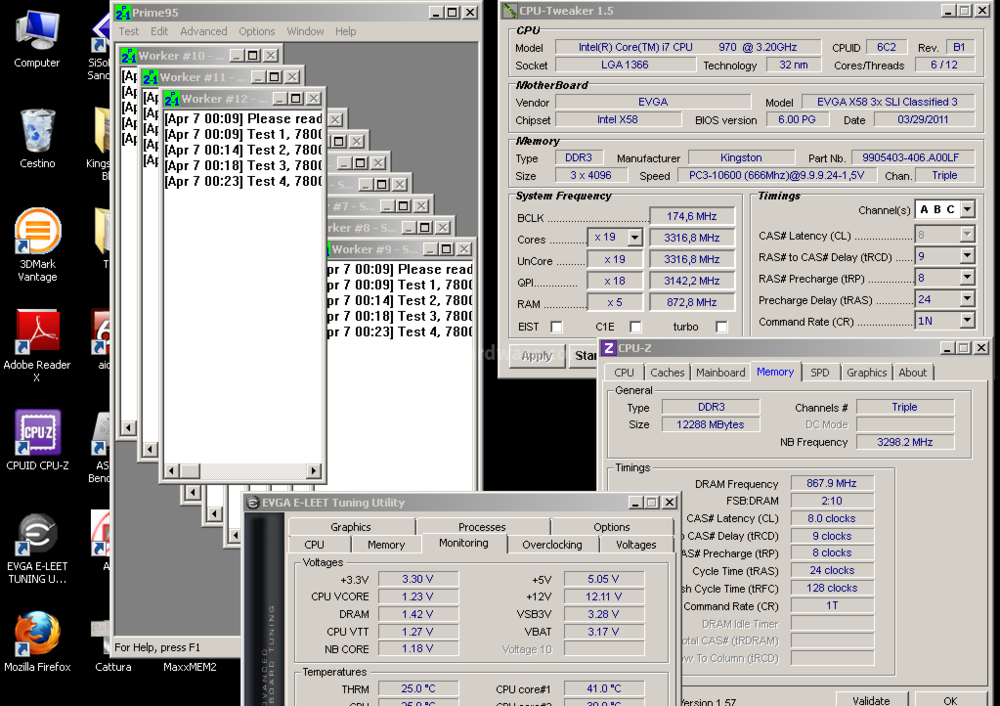Launch Mozilla Firefox desktop icon
Image resolution: width=1000 pixels, height=706 pixels.
point(37,642)
